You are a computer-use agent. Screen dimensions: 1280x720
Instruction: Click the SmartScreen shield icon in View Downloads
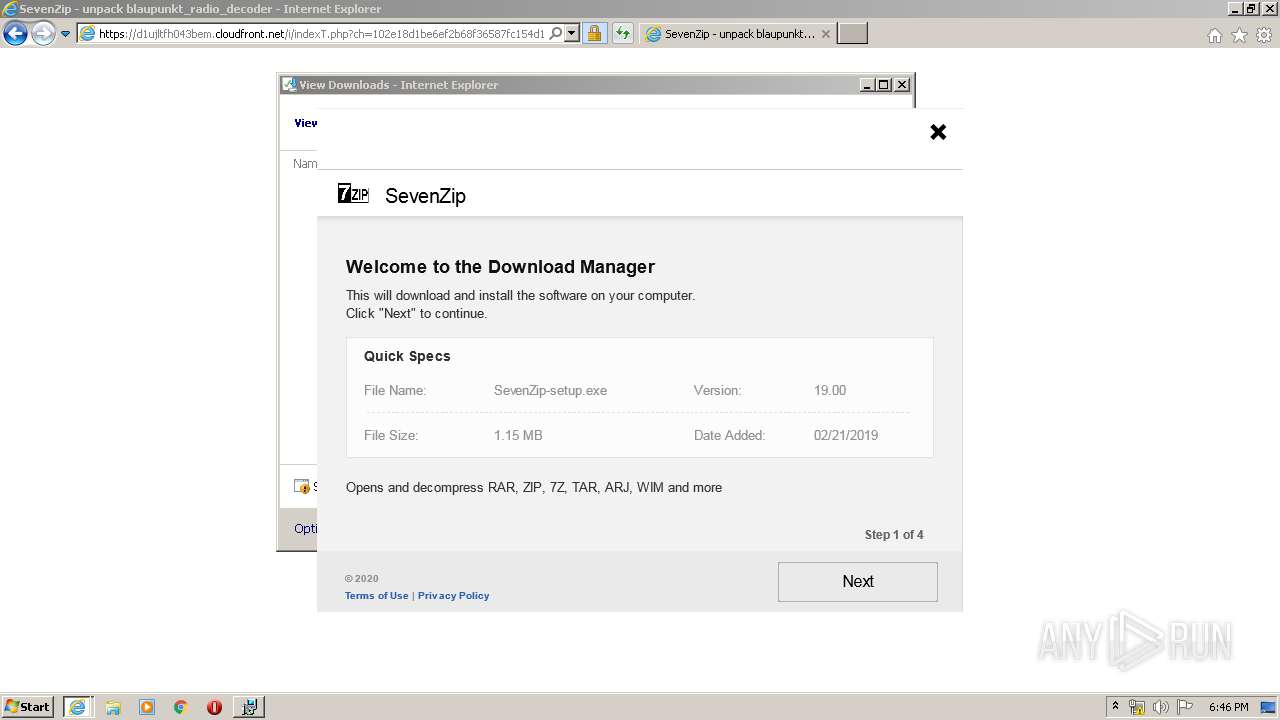[x=302, y=486]
